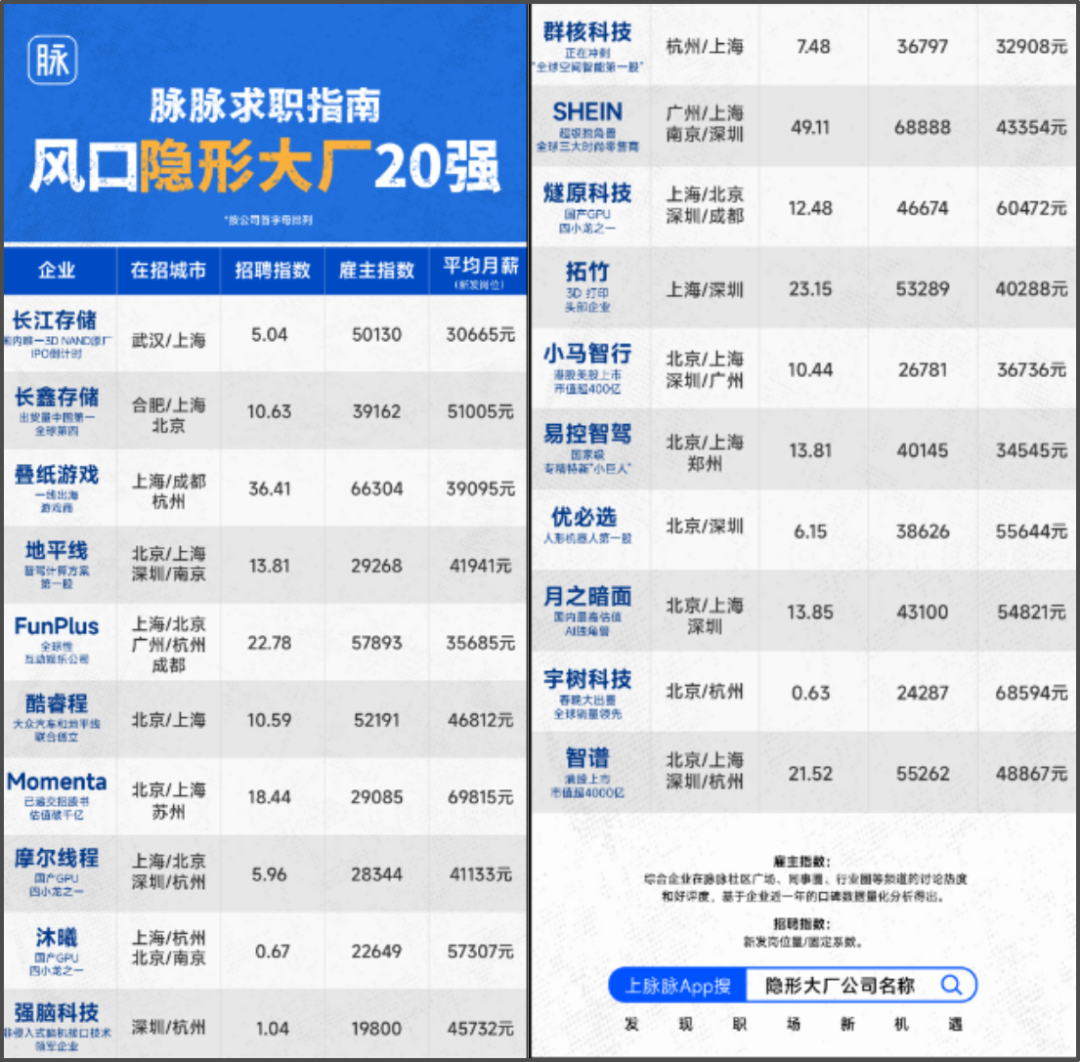1080x1062 pixels.
Task: Click the 平均月薪 column header
Action: (x=480, y=267)
